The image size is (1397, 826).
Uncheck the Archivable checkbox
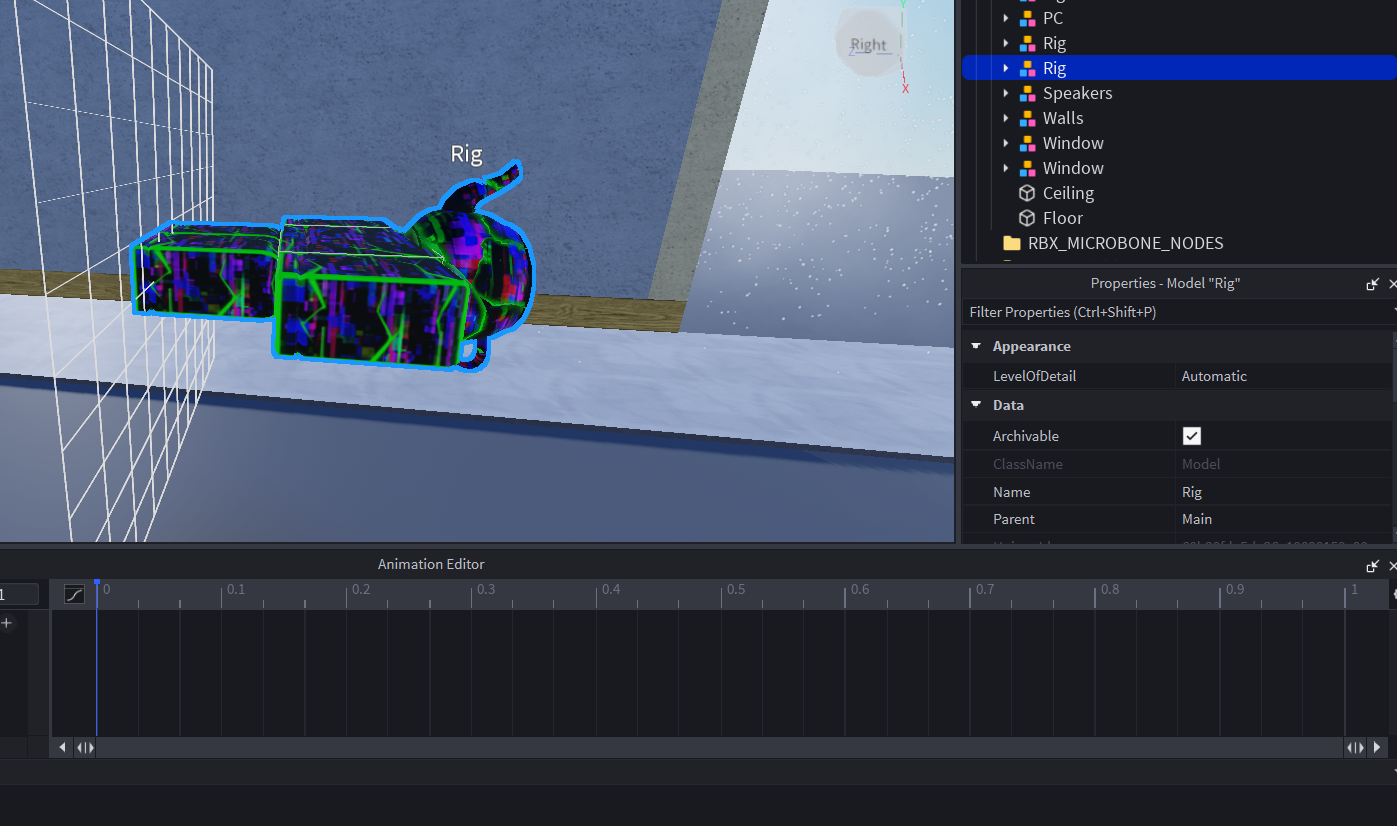[x=1191, y=436]
